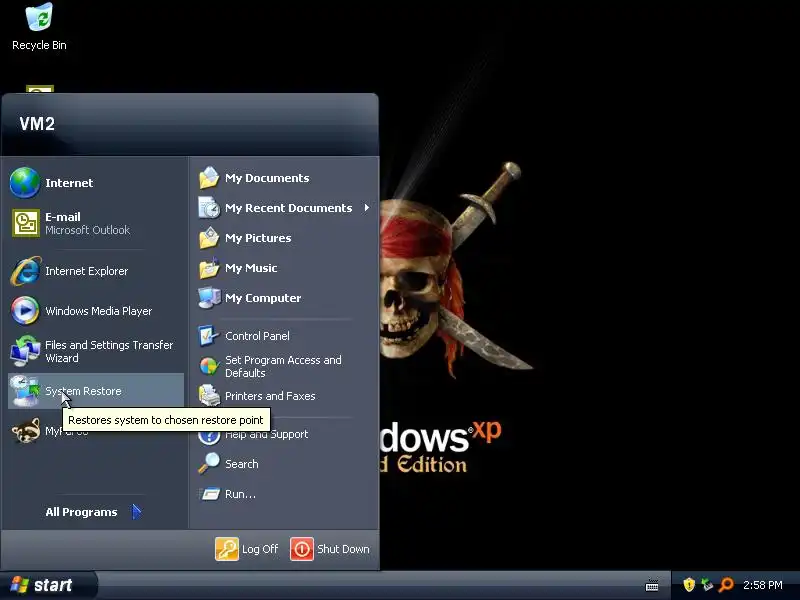Click the Shut Down text
The height and width of the screenshot is (600, 800).
(343, 549)
